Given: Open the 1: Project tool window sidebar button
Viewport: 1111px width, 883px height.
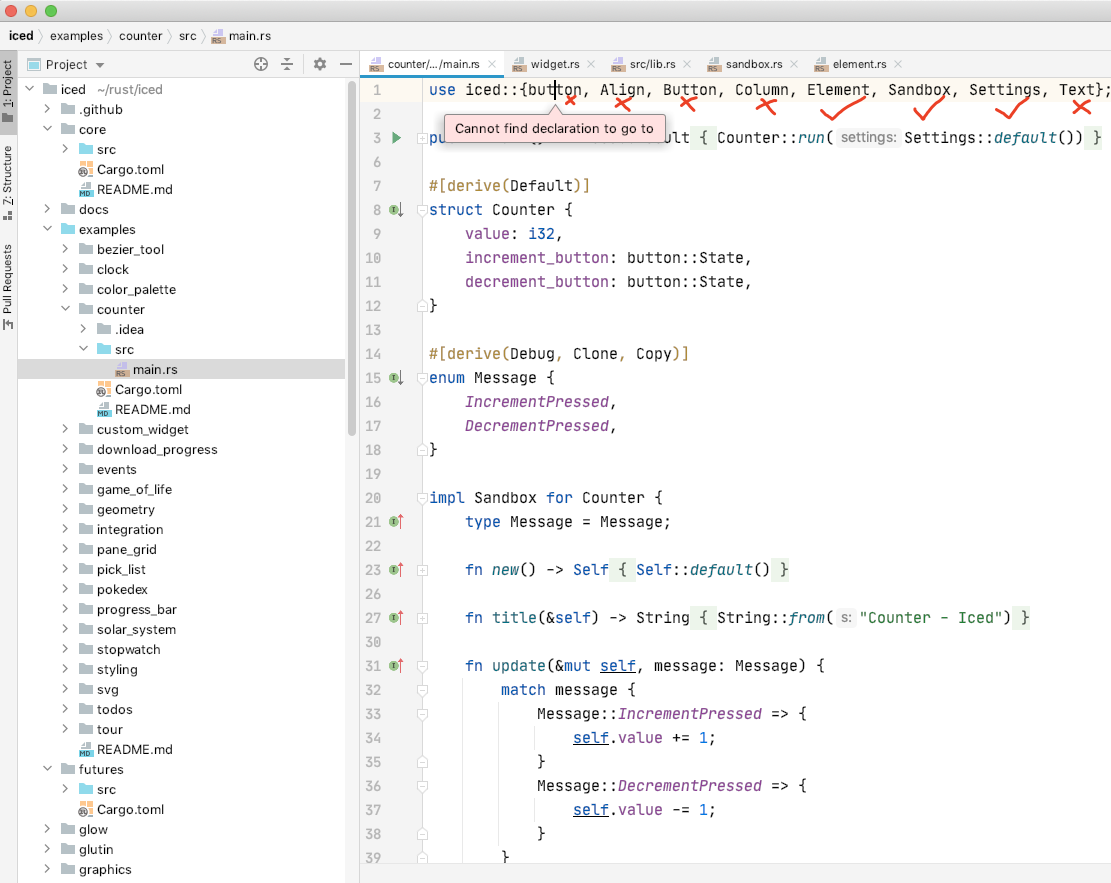Looking at the screenshot, I should click(x=8, y=90).
